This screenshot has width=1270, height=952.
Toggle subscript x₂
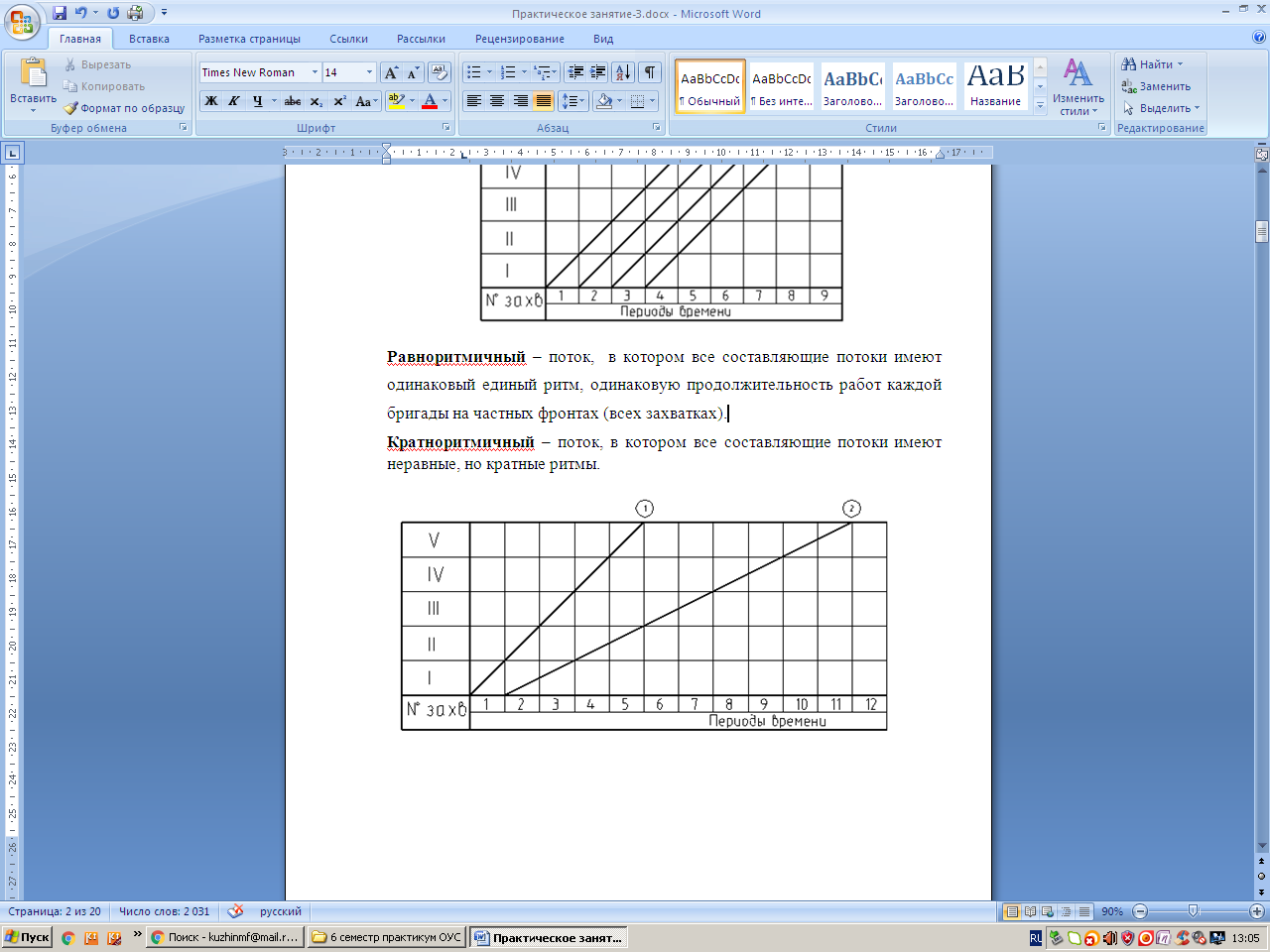316,101
